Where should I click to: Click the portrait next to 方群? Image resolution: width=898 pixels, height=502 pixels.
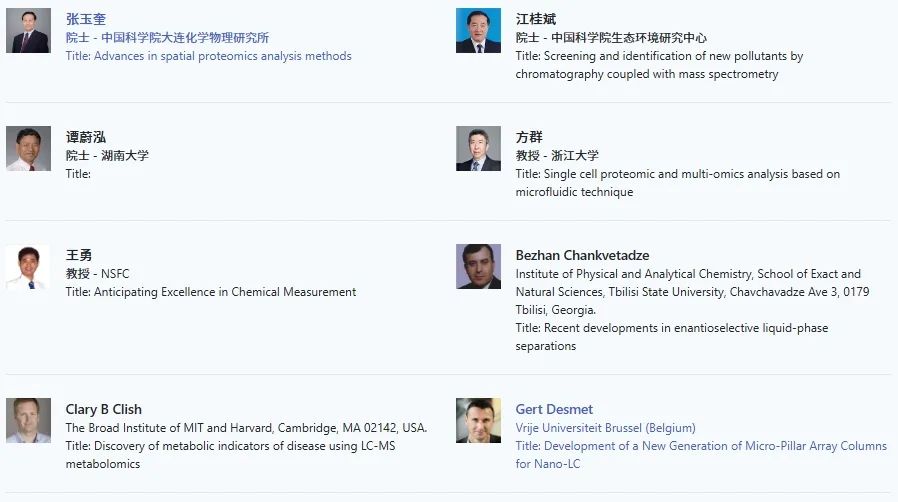click(478, 149)
